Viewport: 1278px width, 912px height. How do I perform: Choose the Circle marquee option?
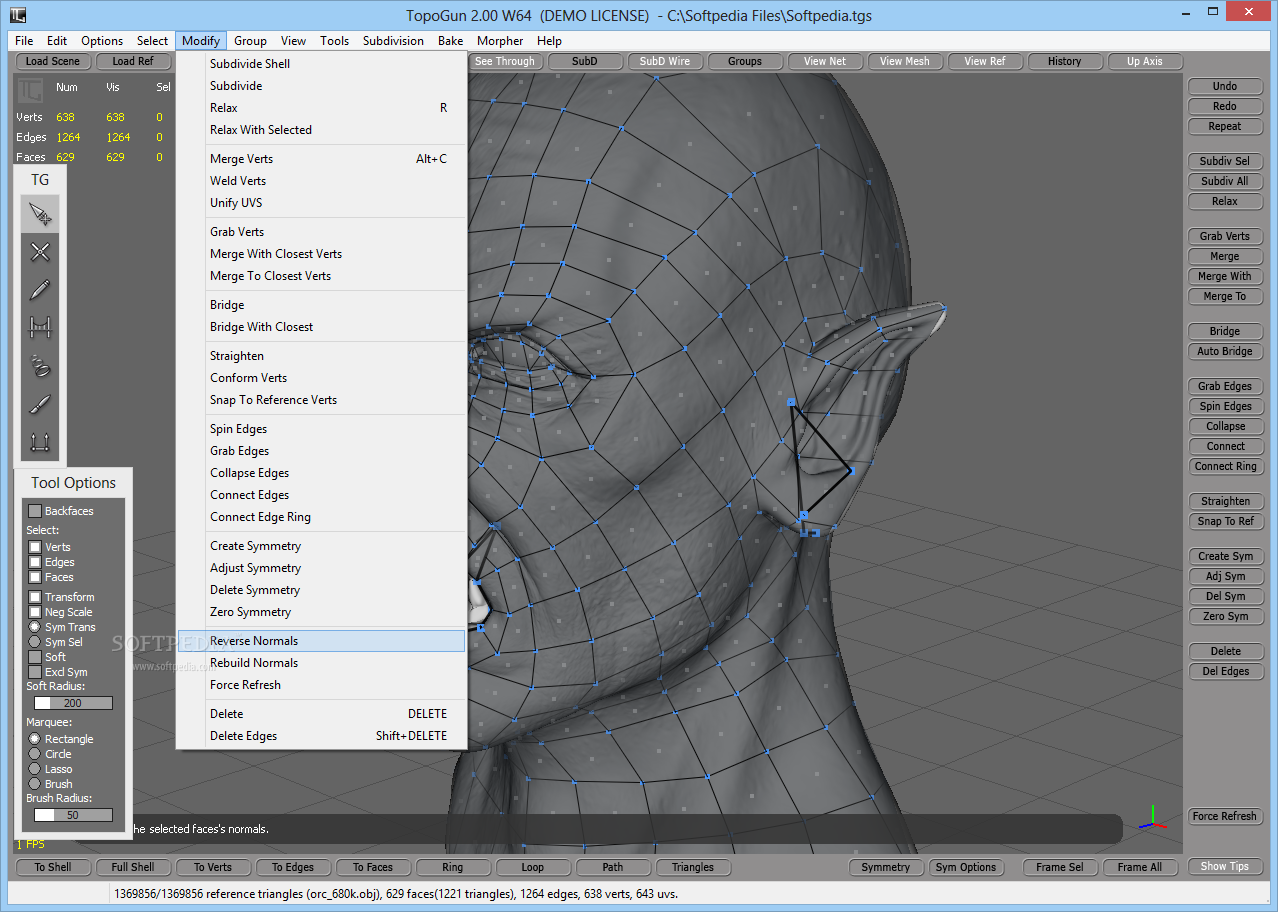click(35, 754)
